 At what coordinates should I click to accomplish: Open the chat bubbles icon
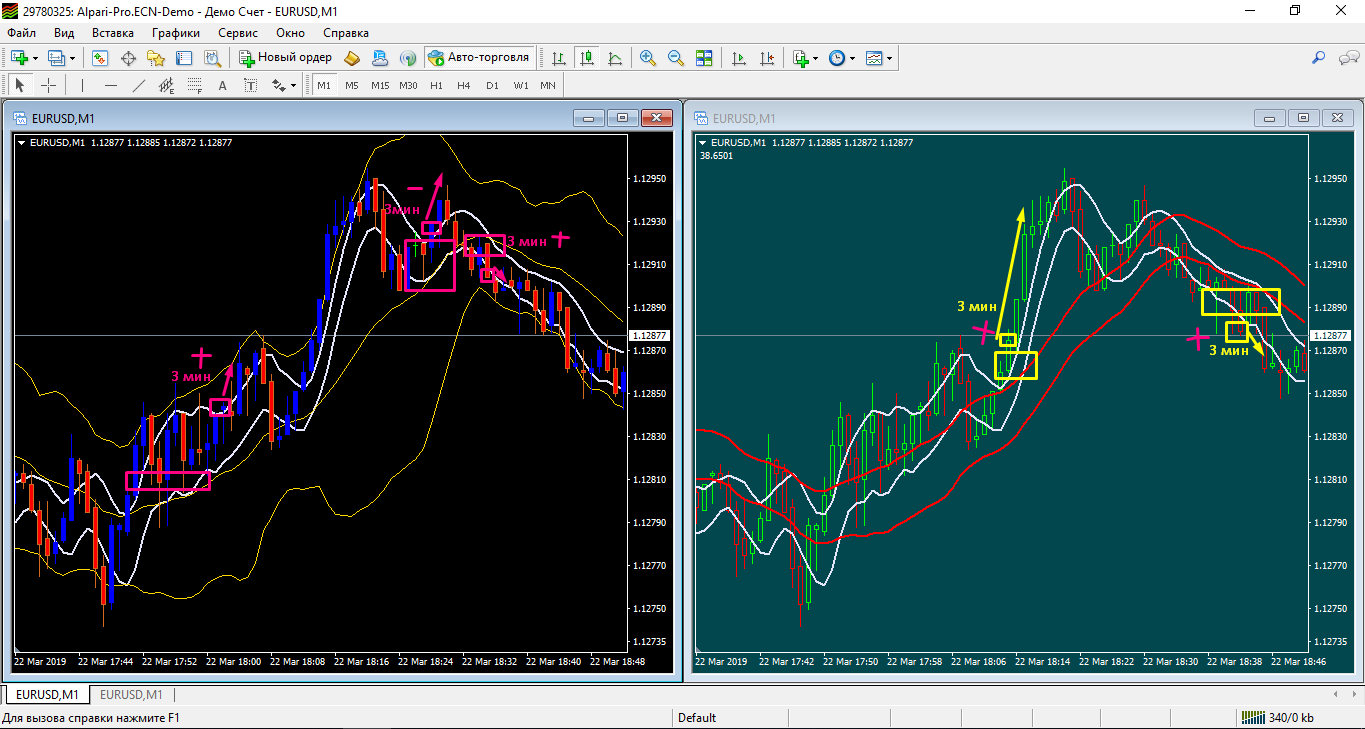[x=1347, y=58]
